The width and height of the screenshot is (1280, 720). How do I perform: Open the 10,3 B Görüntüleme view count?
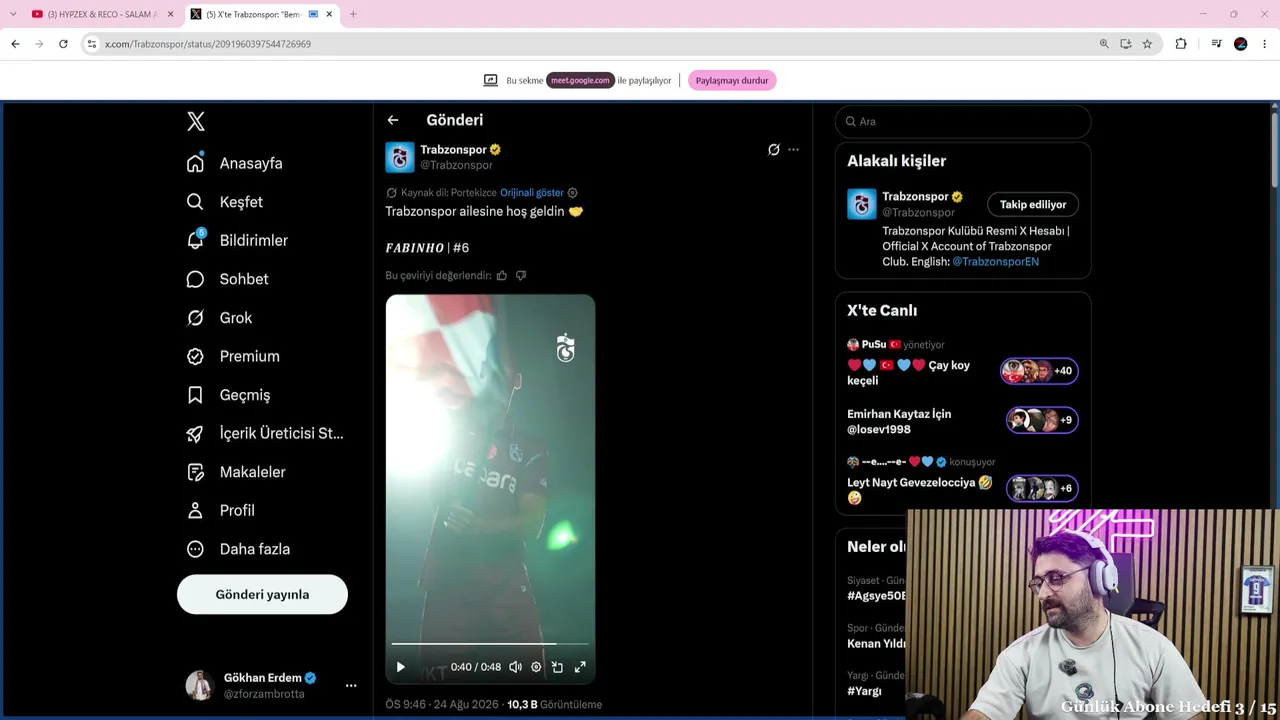pos(555,705)
